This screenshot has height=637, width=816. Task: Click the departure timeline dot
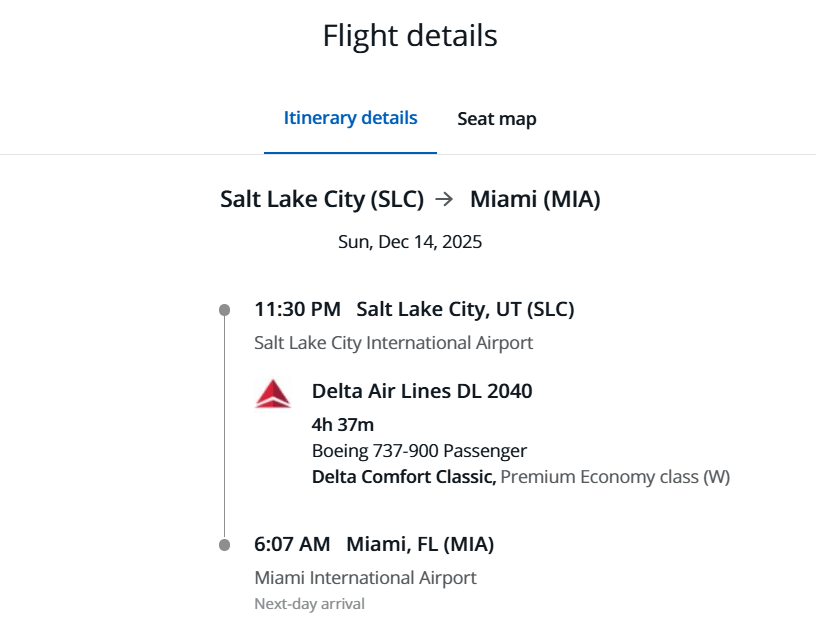(x=224, y=310)
